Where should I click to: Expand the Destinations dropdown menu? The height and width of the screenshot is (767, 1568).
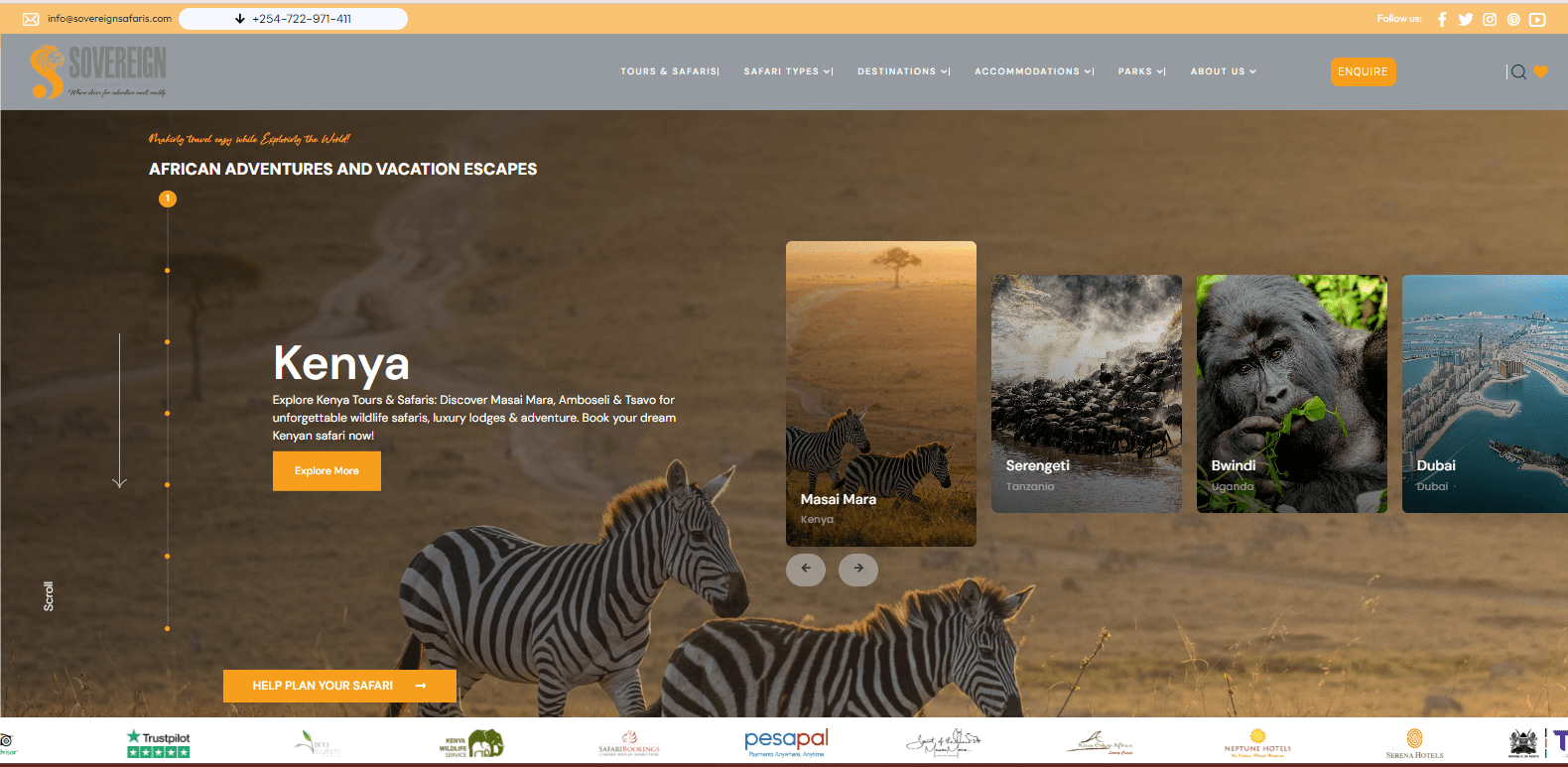point(902,71)
